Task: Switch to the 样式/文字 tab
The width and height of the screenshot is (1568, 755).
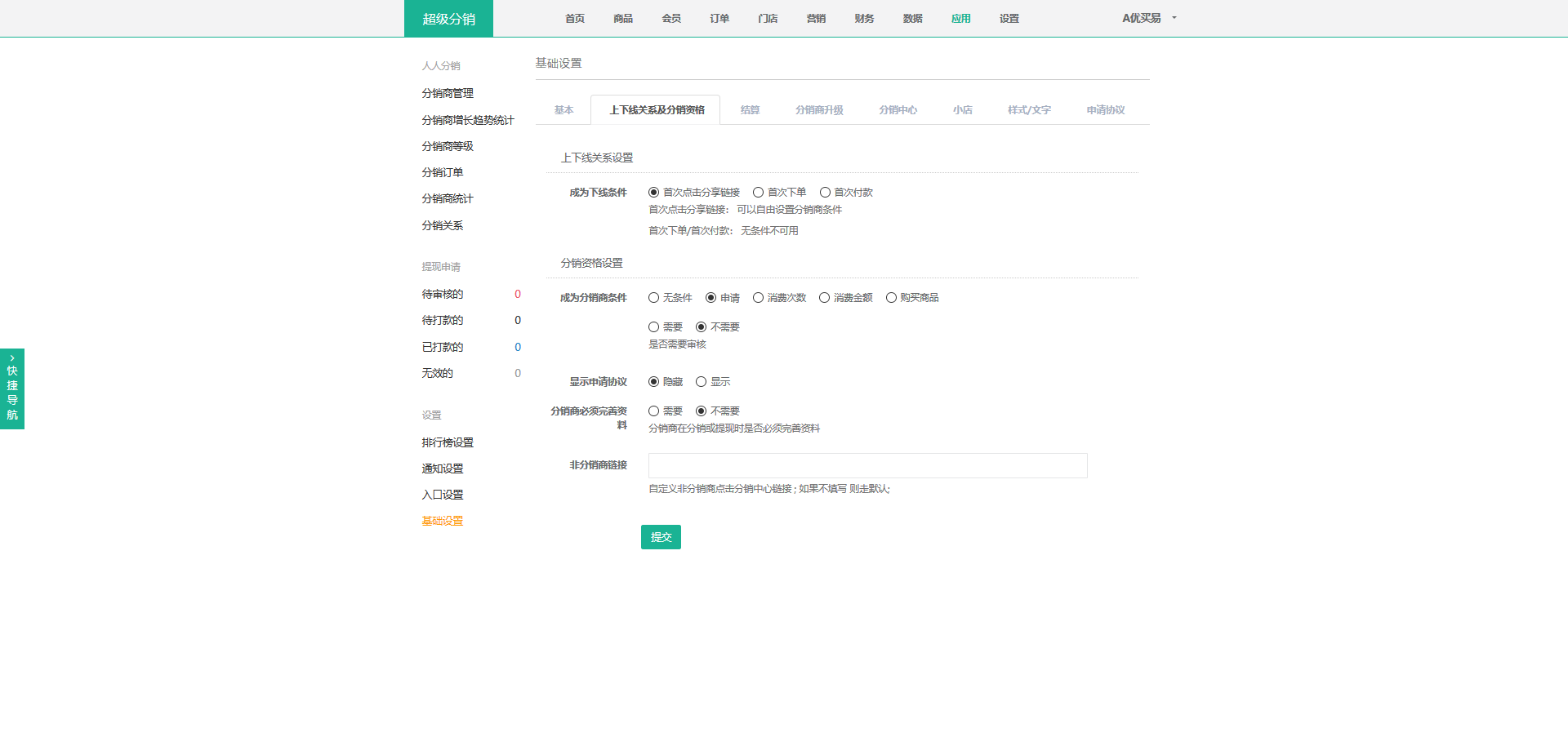Action: tap(1029, 110)
